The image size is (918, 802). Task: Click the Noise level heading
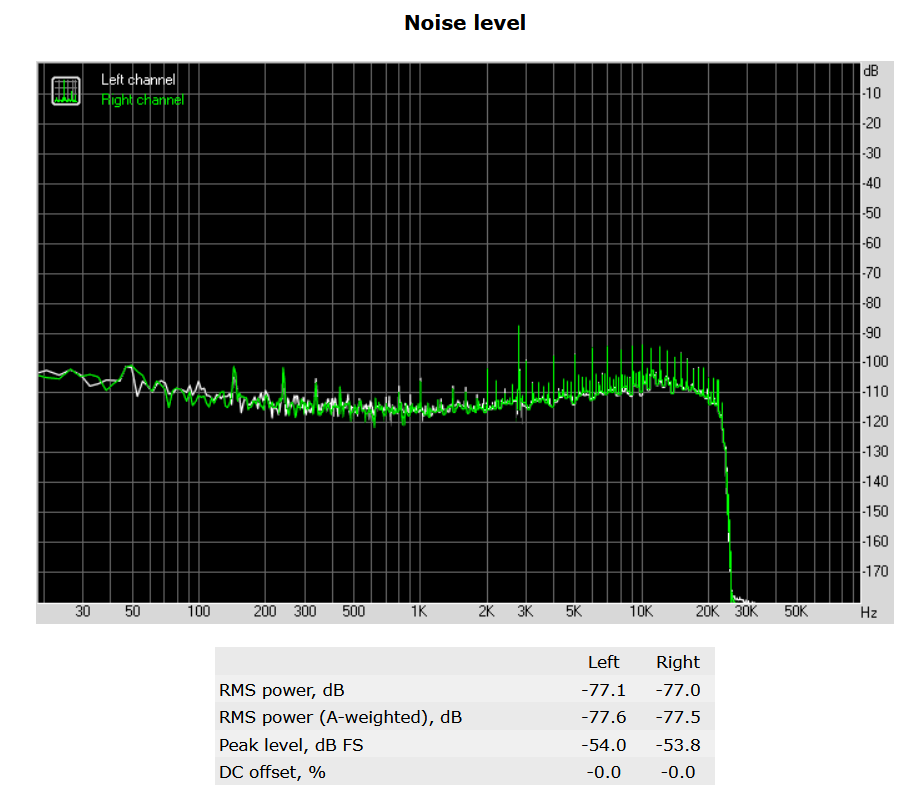[x=465, y=23]
